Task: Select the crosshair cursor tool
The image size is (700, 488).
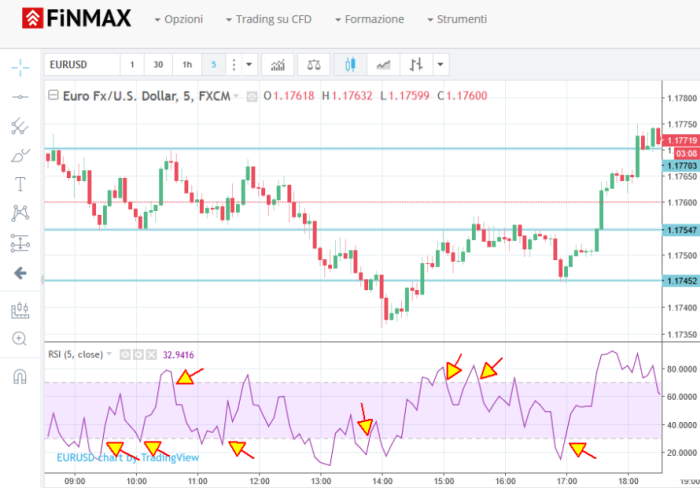Action: tap(20, 68)
